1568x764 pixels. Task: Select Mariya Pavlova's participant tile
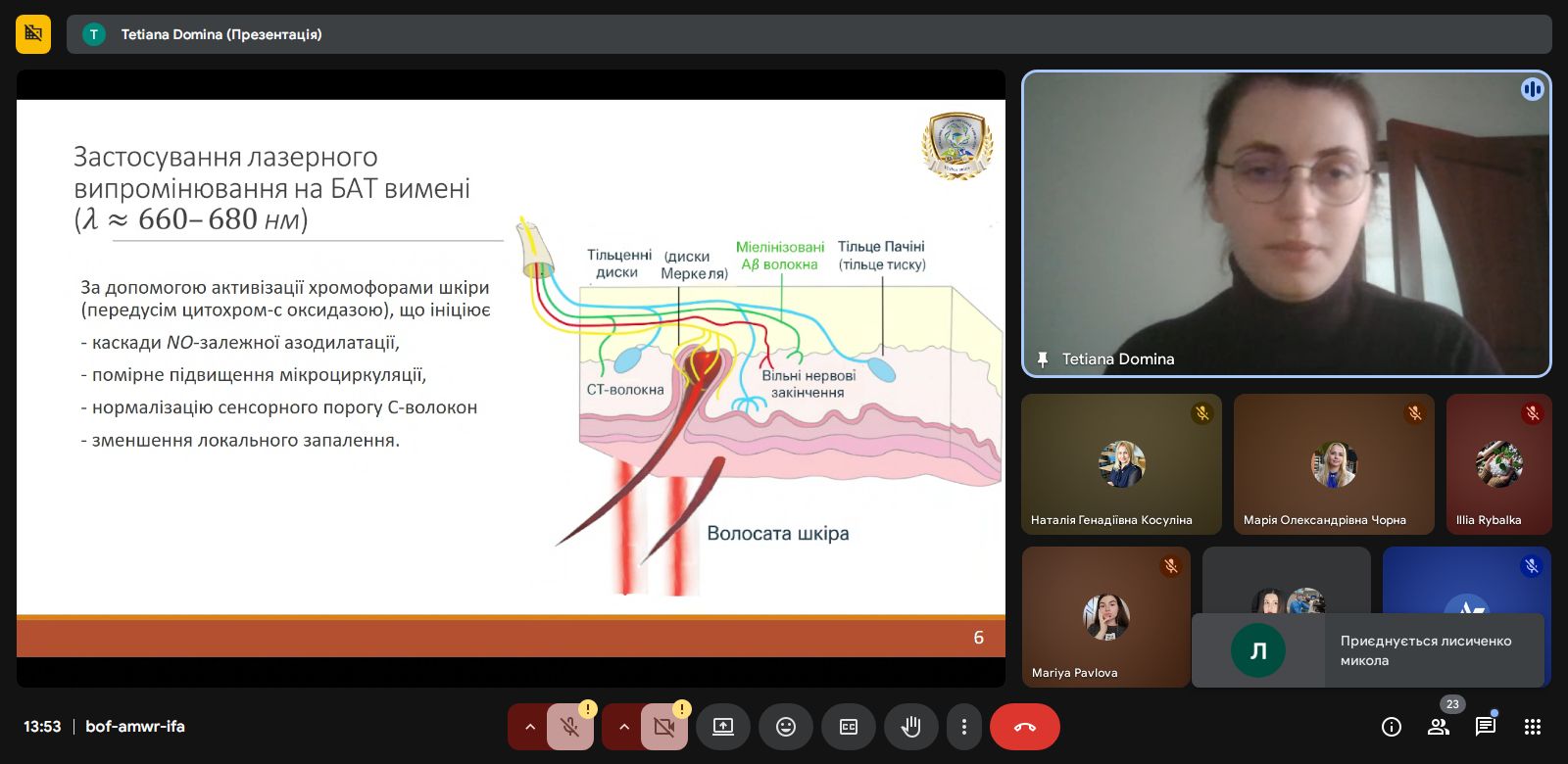pos(1105,617)
